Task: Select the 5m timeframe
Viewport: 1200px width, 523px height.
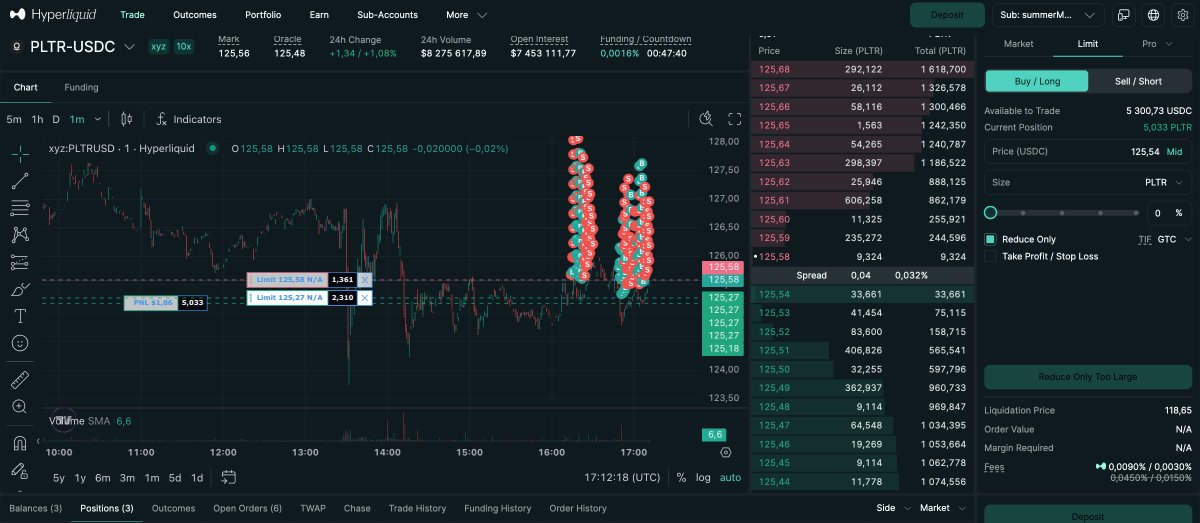Action: tap(14, 119)
